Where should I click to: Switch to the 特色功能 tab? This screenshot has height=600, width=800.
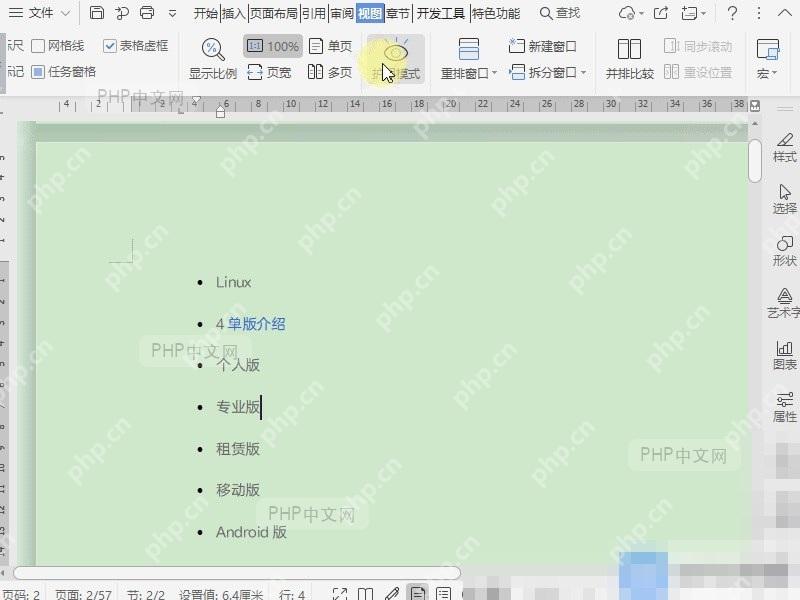495,13
